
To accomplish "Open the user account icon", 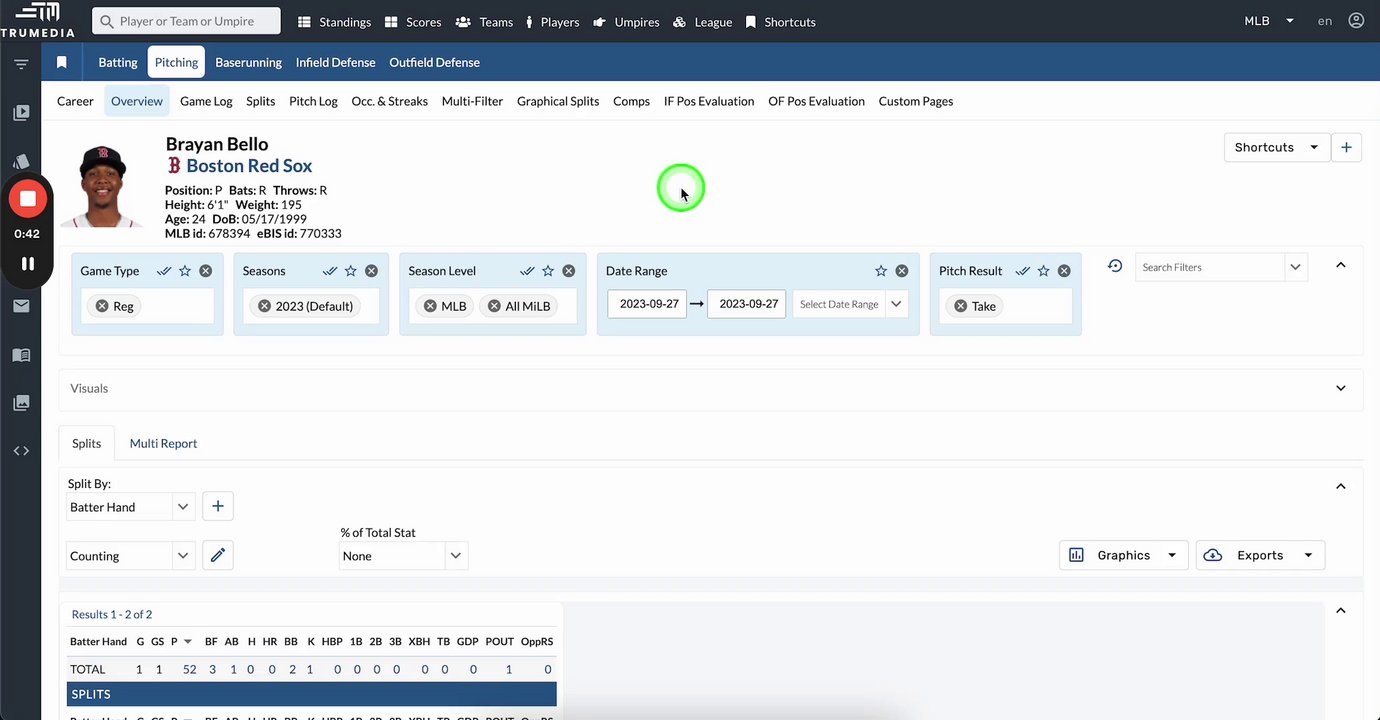I will [x=1356, y=21].
